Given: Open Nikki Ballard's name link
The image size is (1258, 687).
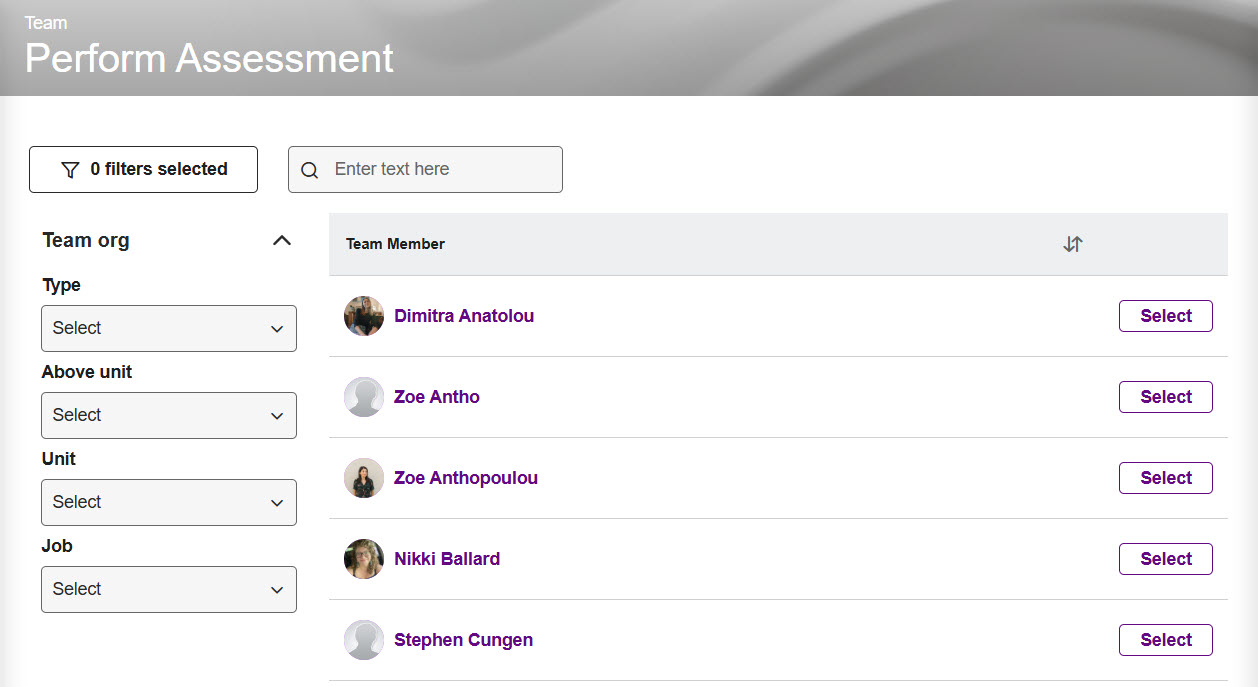Looking at the screenshot, I should point(447,558).
